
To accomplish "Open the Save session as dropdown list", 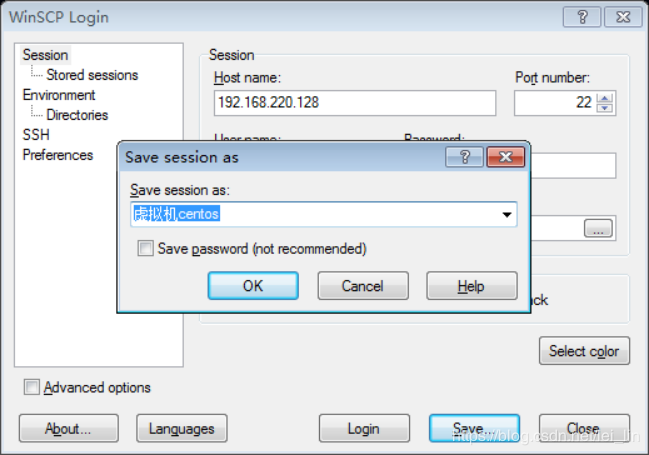I will tap(506, 214).
